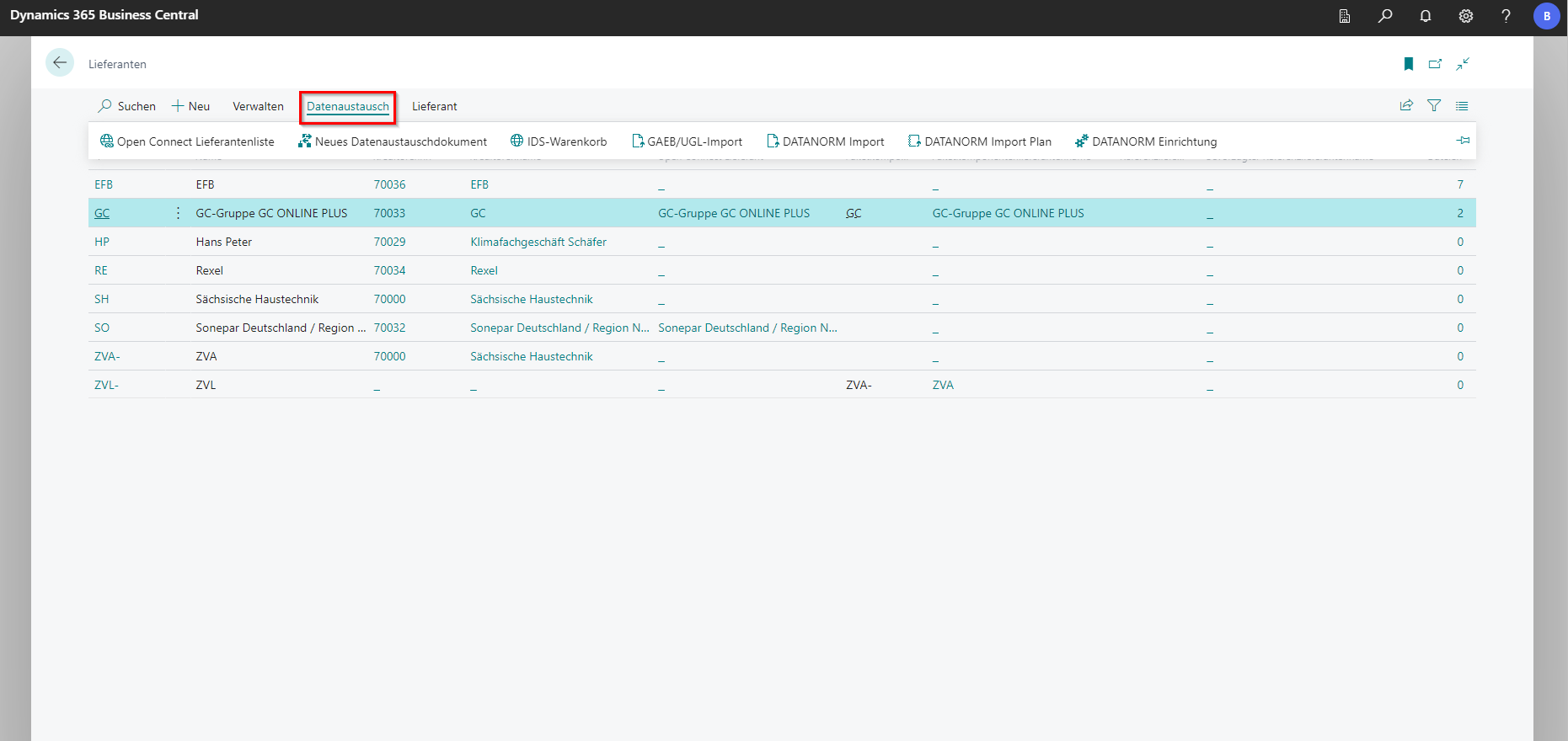Click the back arrow button
The width and height of the screenshot is (1568, 741).
pyautogui.click(x=60, y=63)
